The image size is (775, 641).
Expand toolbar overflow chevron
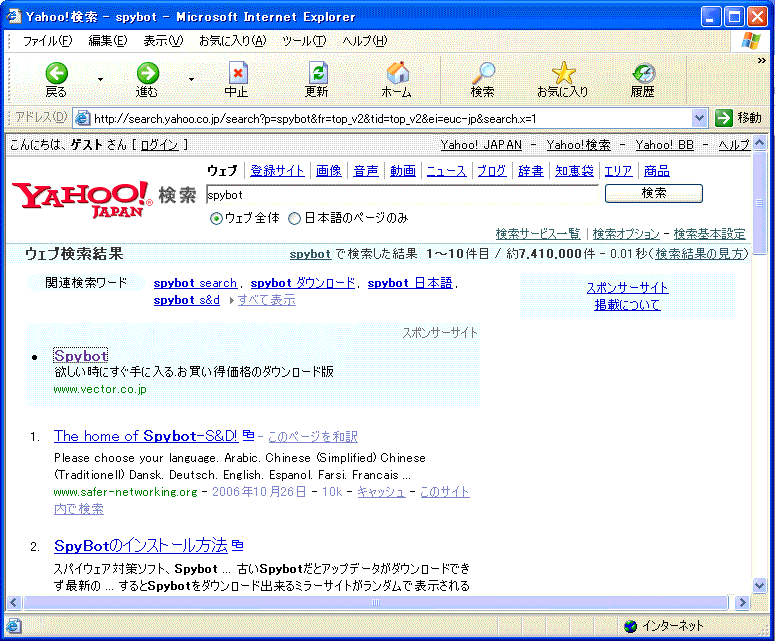(x=762, y=60)
